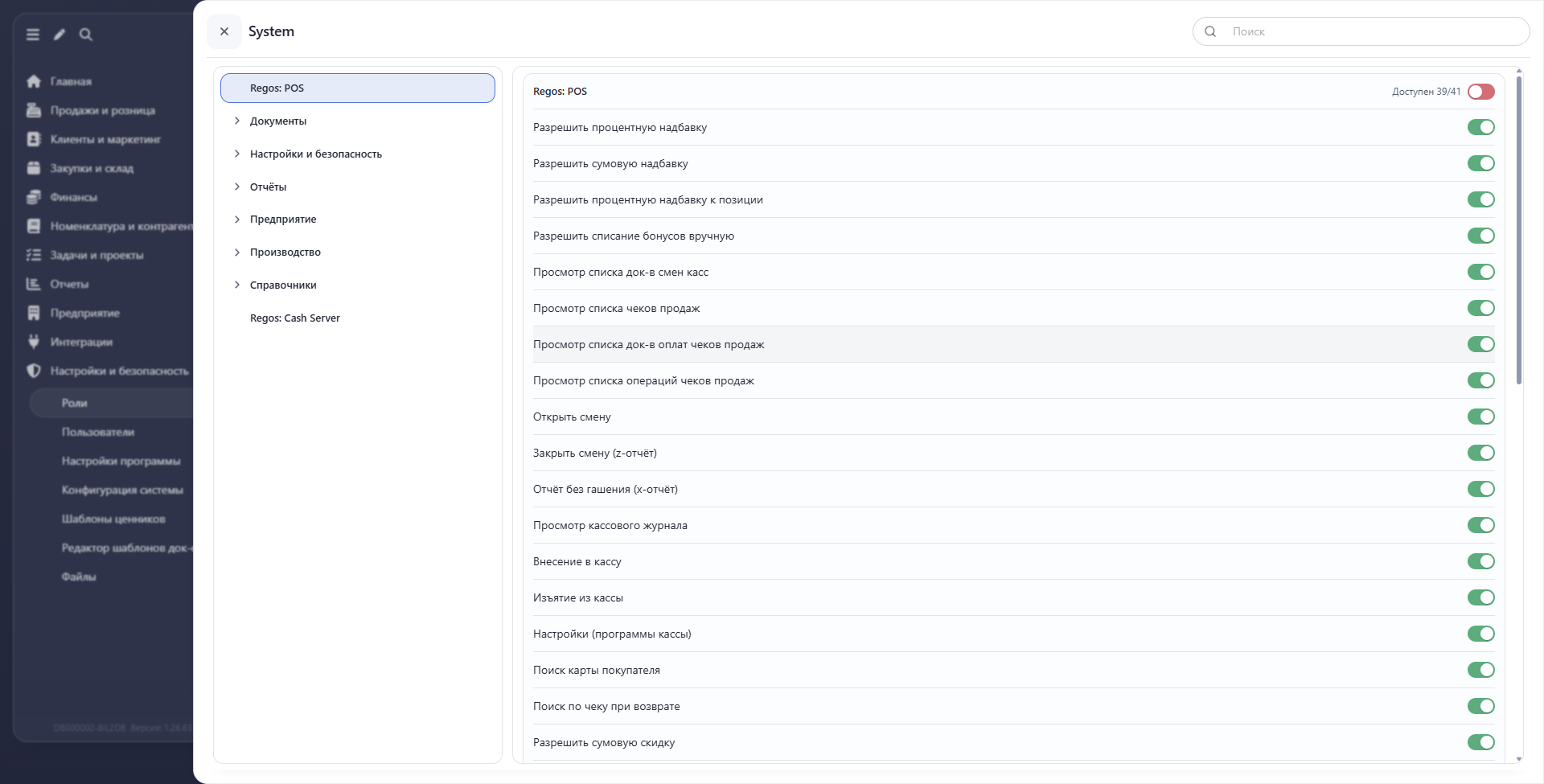
Task: Click the pencil edit icon in sidebar
Action: tap(60, 35)
